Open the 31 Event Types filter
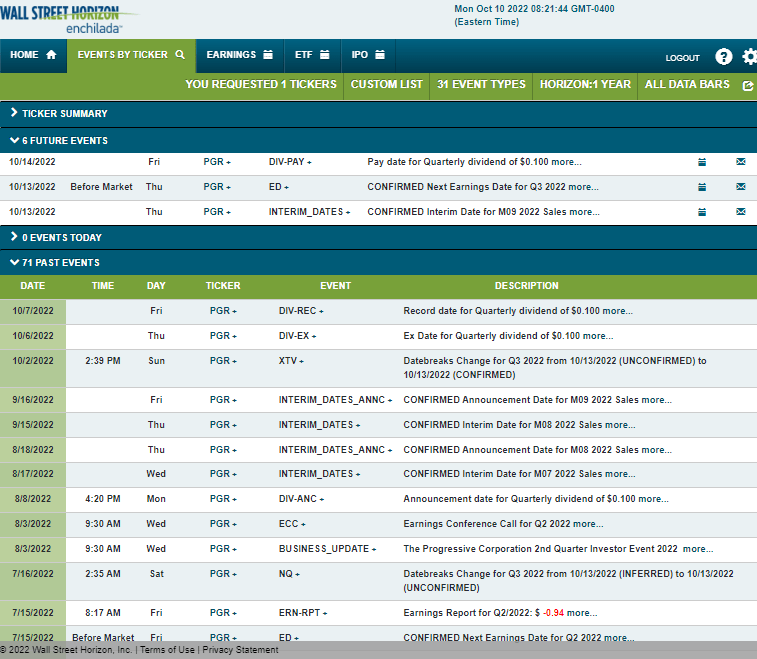Screen dimensions: 757x659 (481, 85)
